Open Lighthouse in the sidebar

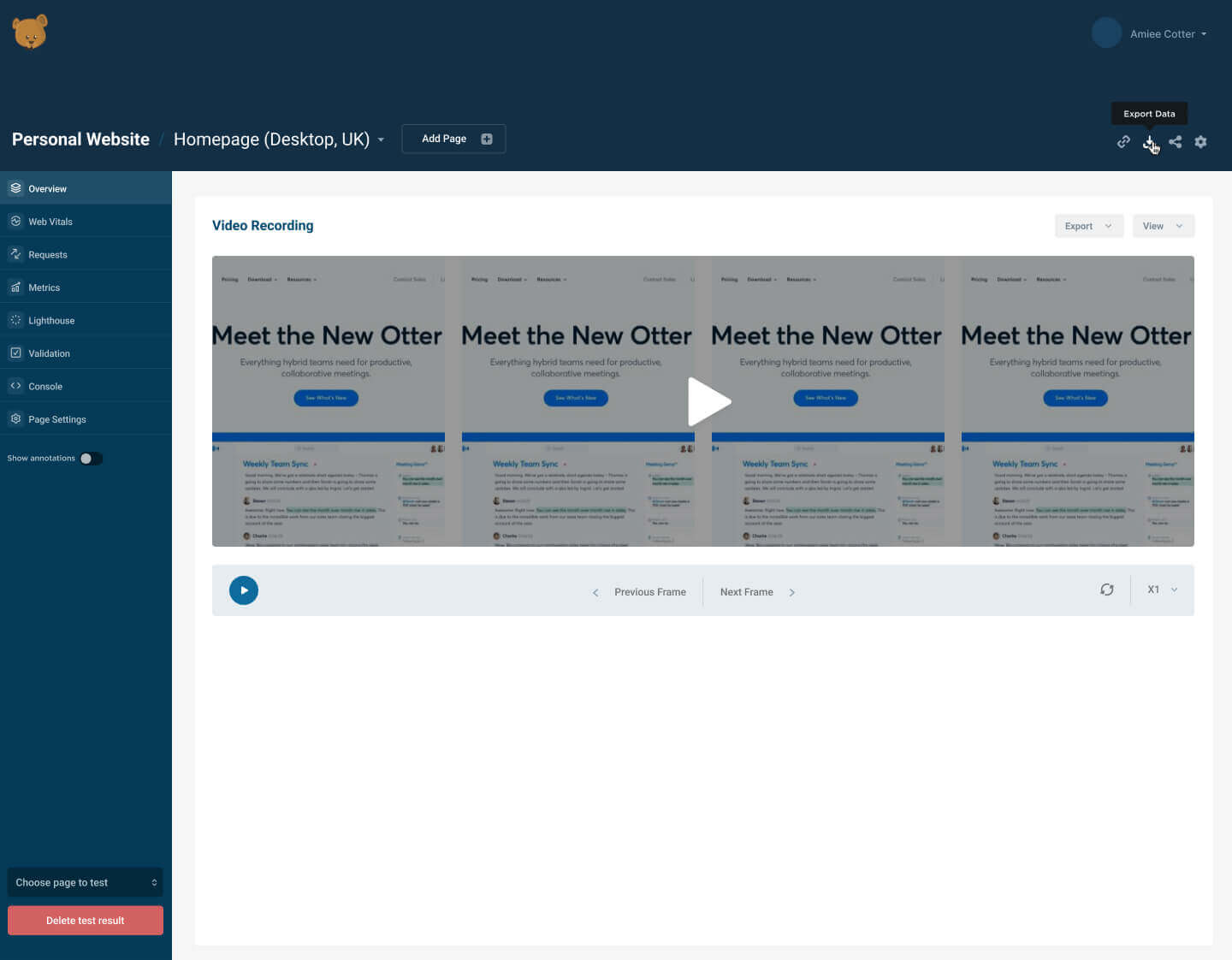(x=86, y=320)
